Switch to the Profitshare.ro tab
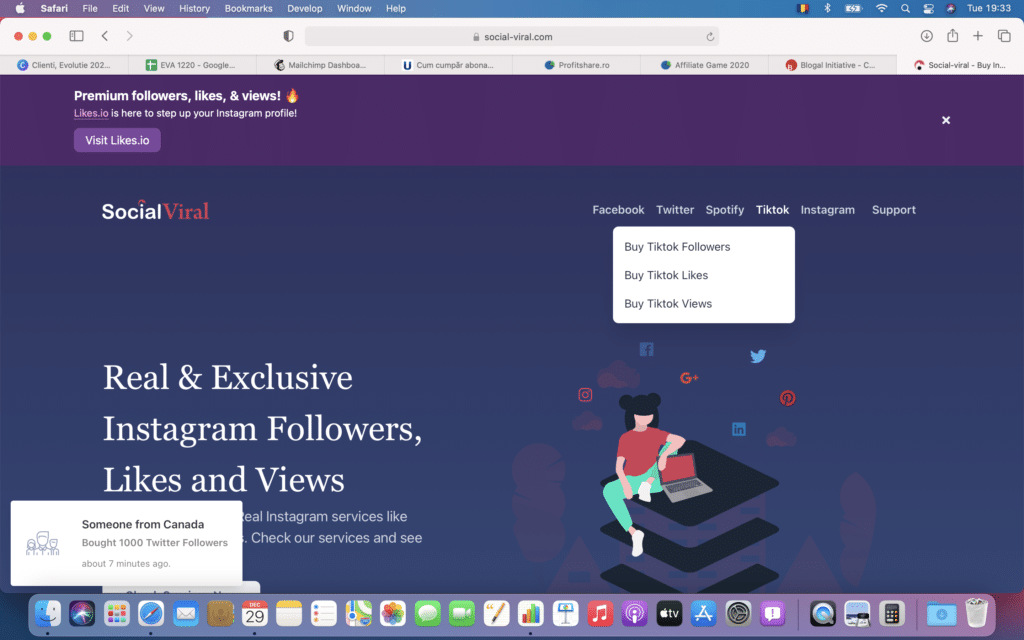 pos(576,65)
